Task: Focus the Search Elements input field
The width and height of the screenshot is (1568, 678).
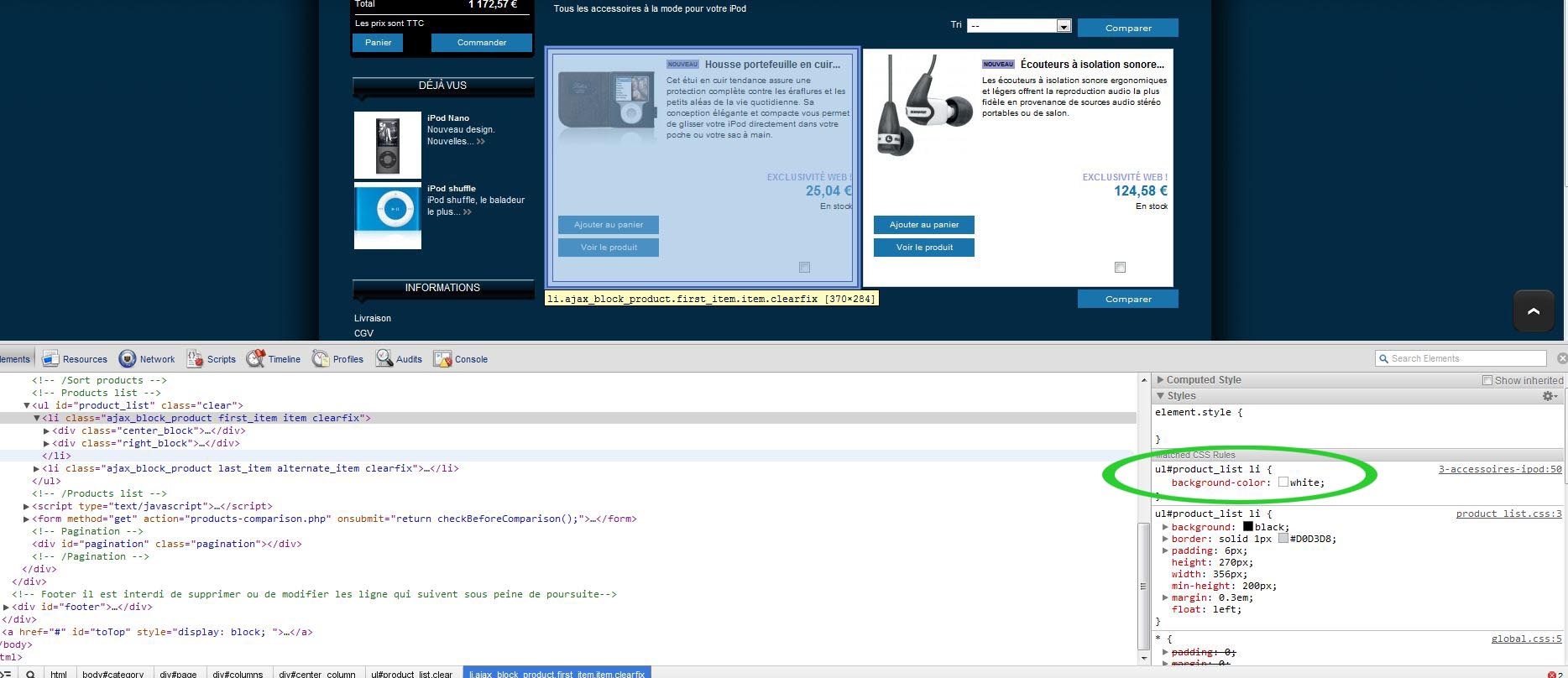Action: coord(1461,358)
